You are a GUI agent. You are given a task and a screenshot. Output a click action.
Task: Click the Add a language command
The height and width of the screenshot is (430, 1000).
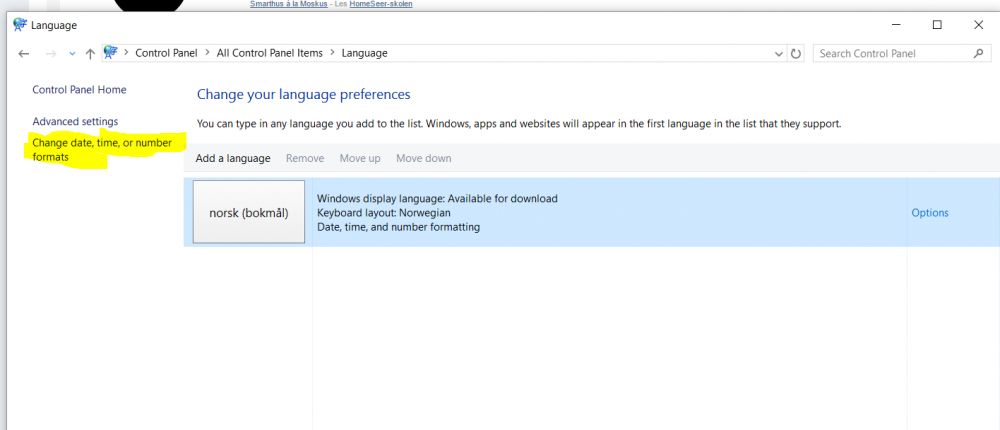click(233, 158)
